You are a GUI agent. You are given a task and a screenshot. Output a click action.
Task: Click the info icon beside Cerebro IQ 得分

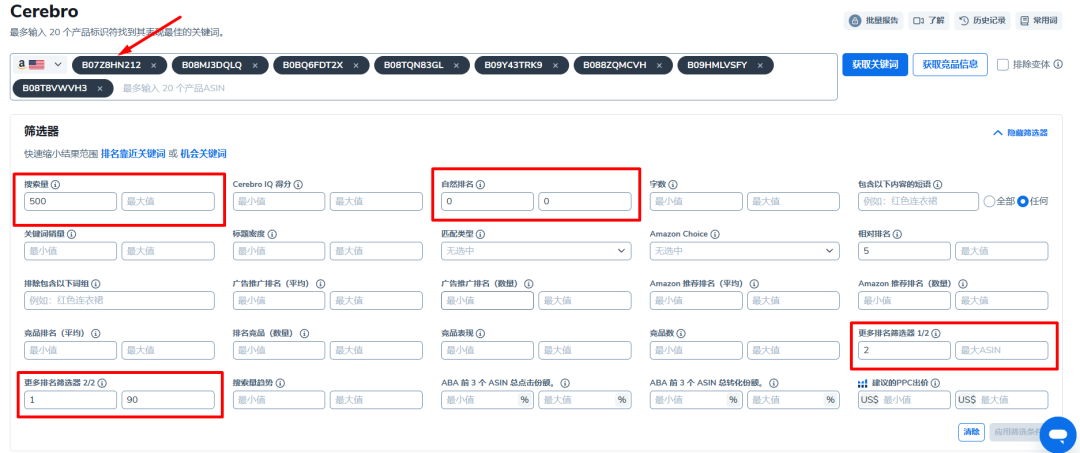click(299, 184)
